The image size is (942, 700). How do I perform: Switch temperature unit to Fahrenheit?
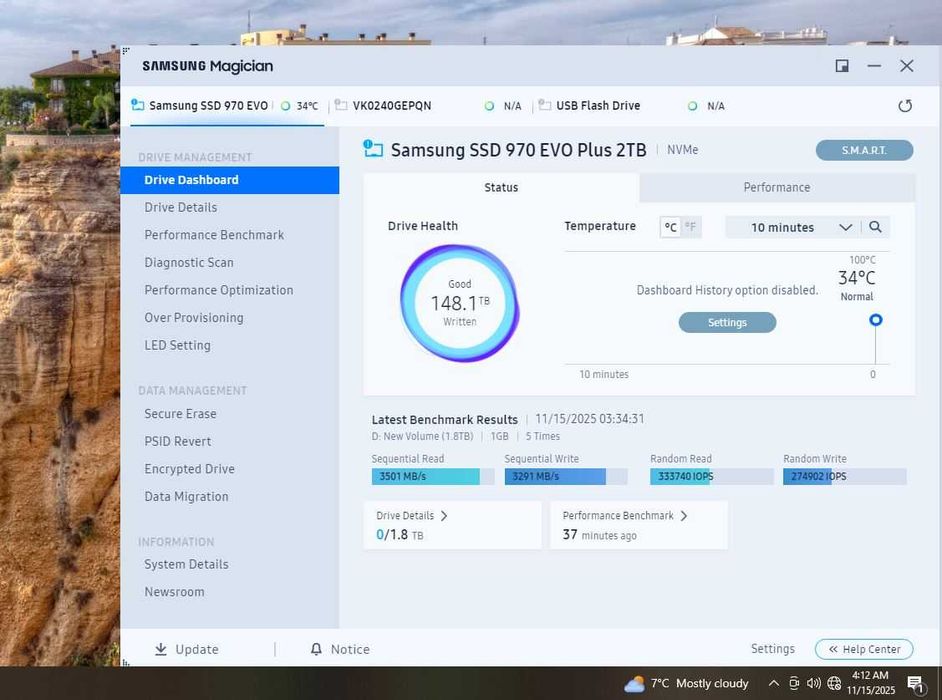tap(691, 227)
